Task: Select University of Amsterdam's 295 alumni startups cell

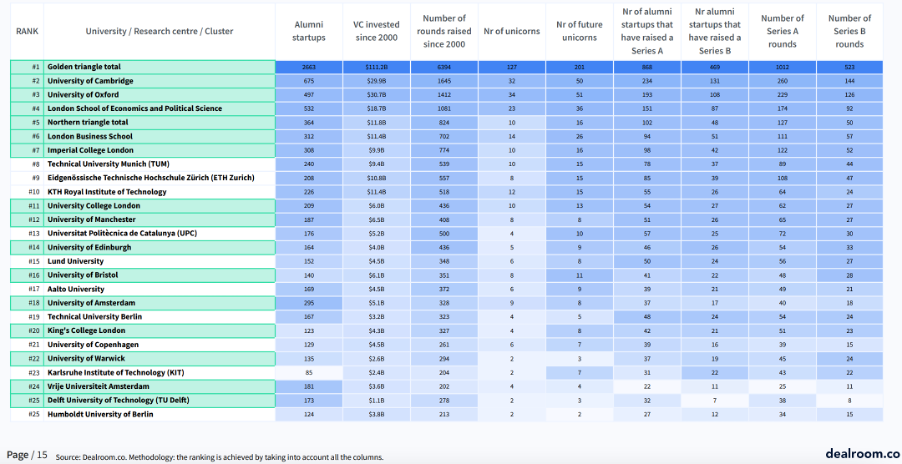Action: tap(309, 302)
